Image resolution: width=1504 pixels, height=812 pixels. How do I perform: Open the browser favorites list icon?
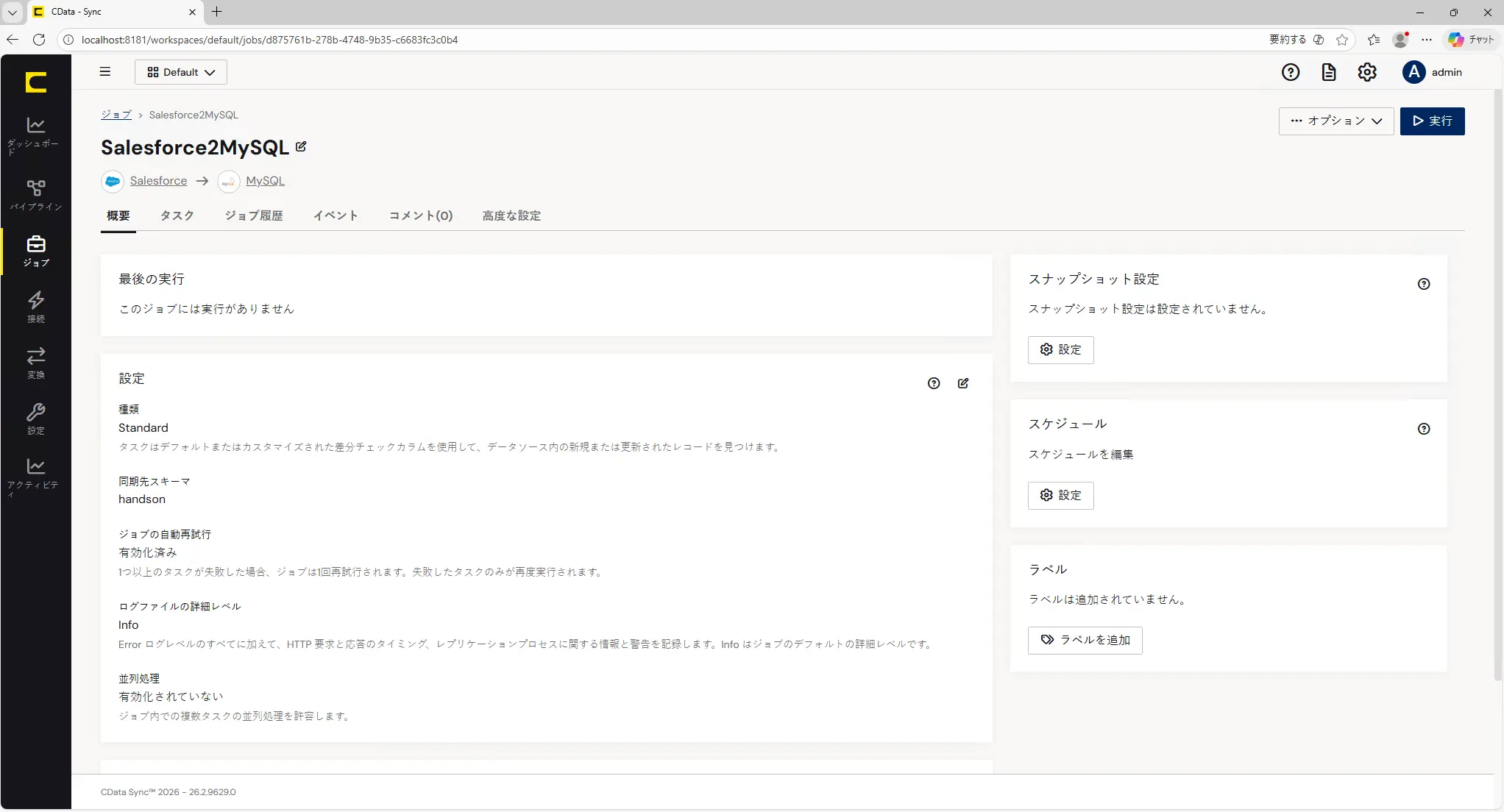(x=1374, y=40)
